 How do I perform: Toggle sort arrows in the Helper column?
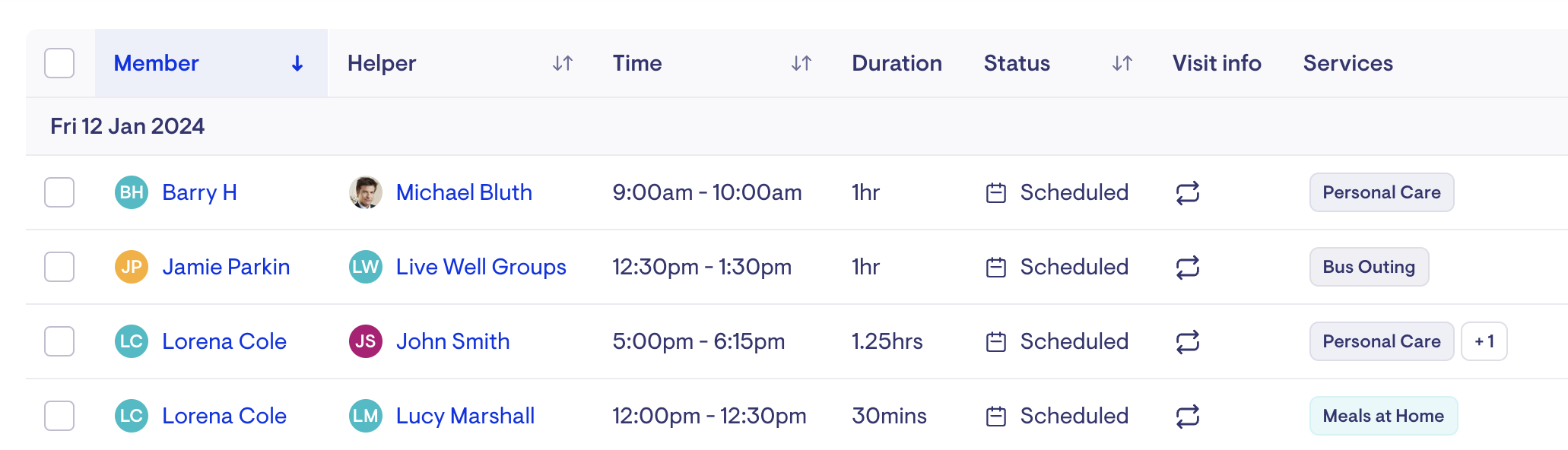coord(563,64)
